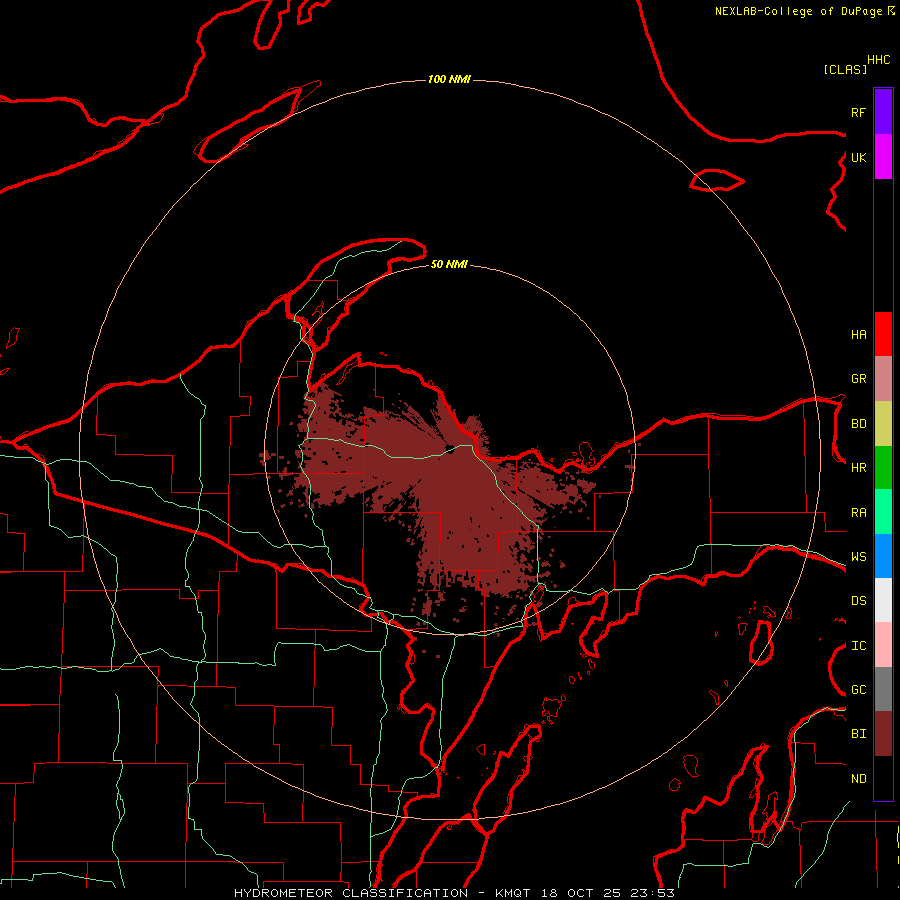The width and height of the screenshot is (900, 900).
Task: Click the 100 NMI range ring label
Action: point(449,79)
